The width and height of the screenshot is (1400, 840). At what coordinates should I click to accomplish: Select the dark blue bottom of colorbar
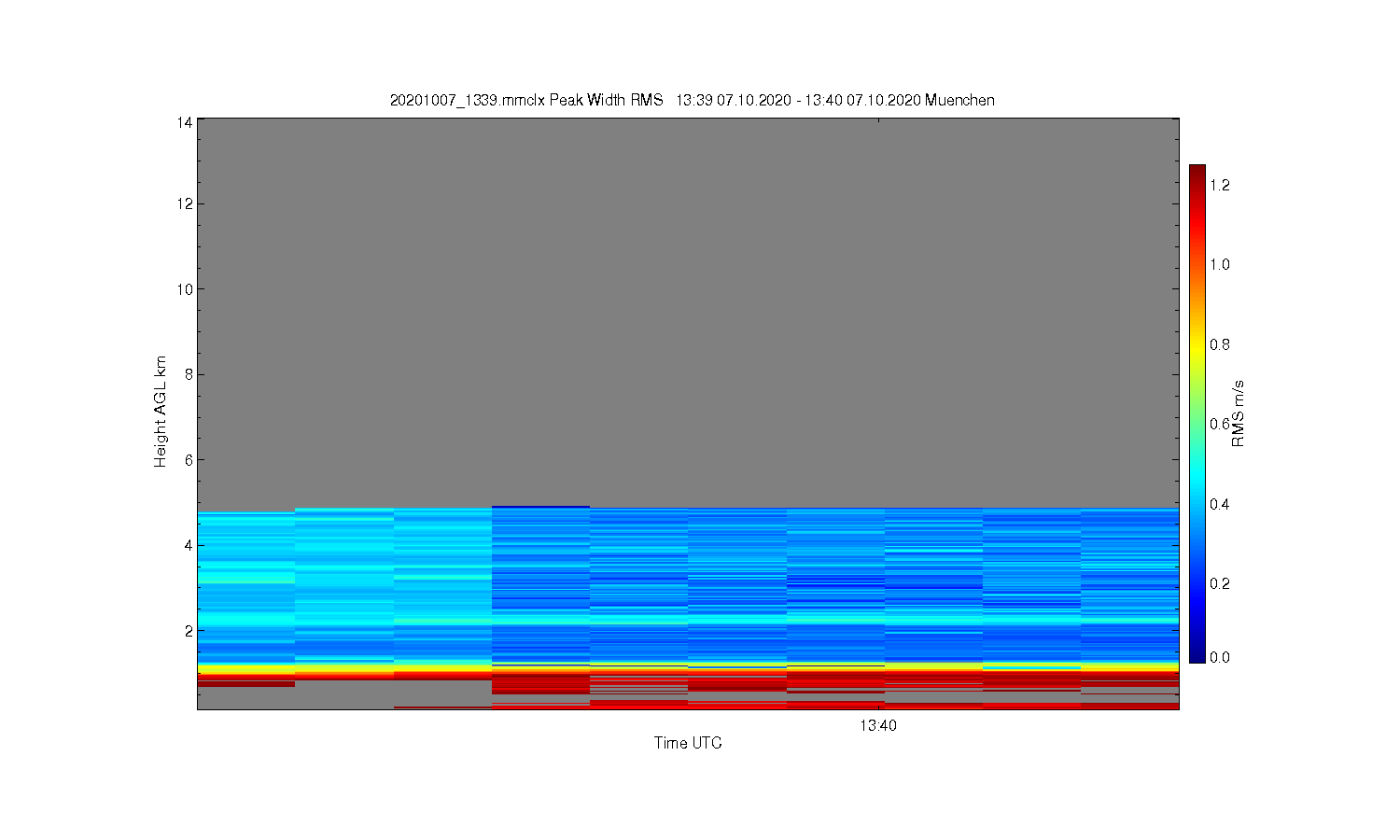pos(1197,655)
